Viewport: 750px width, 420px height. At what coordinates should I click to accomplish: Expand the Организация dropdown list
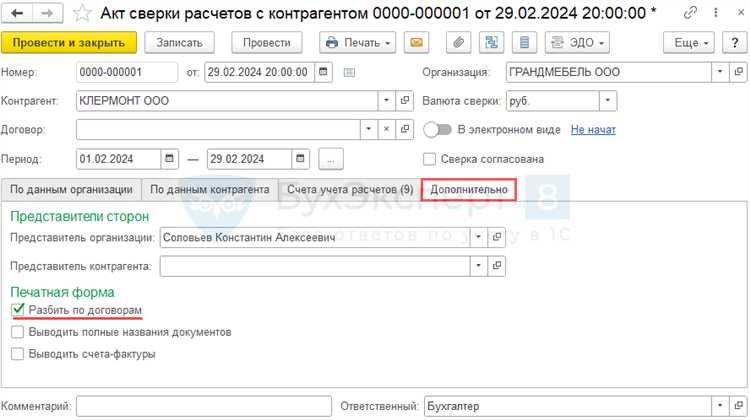pos(720,72)
